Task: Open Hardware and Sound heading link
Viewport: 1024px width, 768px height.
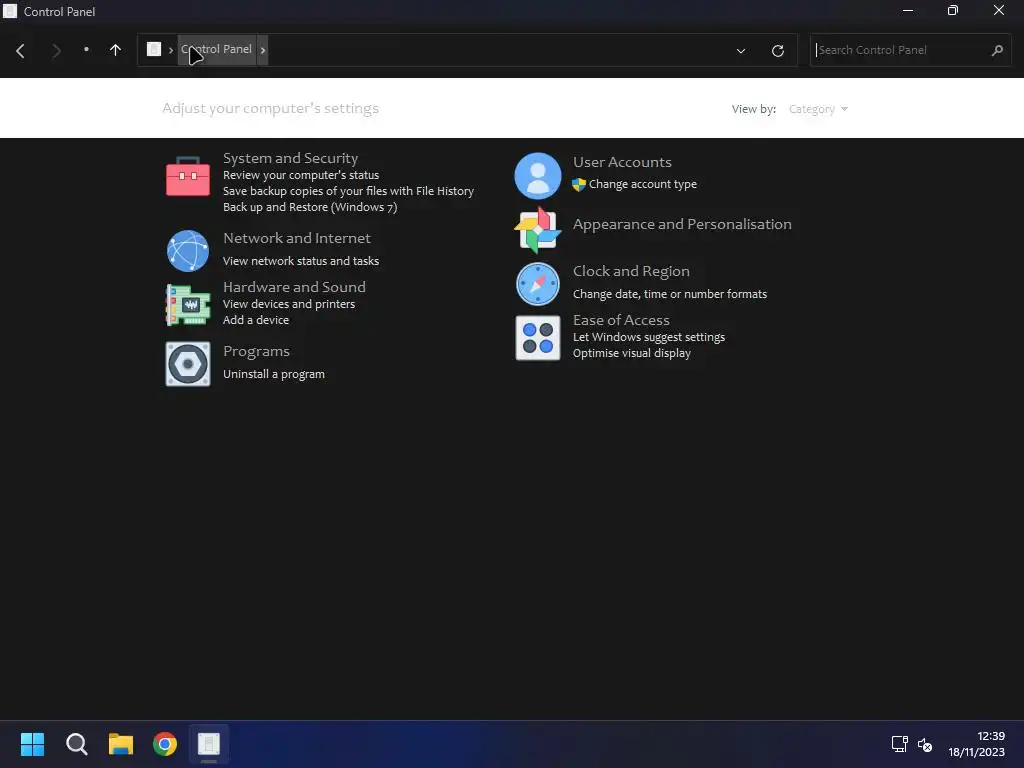Action: 294,287
